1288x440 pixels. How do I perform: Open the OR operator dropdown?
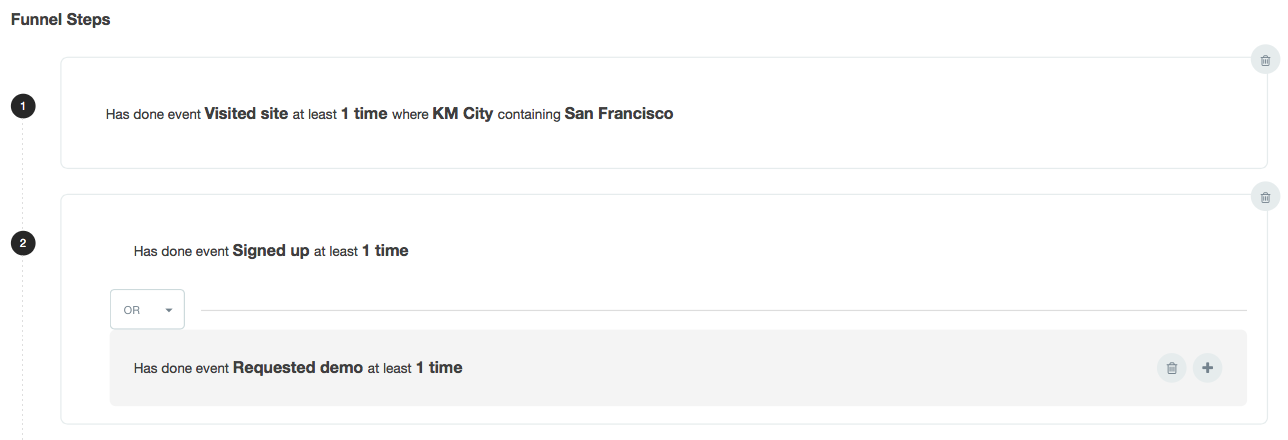coord(147,310)
